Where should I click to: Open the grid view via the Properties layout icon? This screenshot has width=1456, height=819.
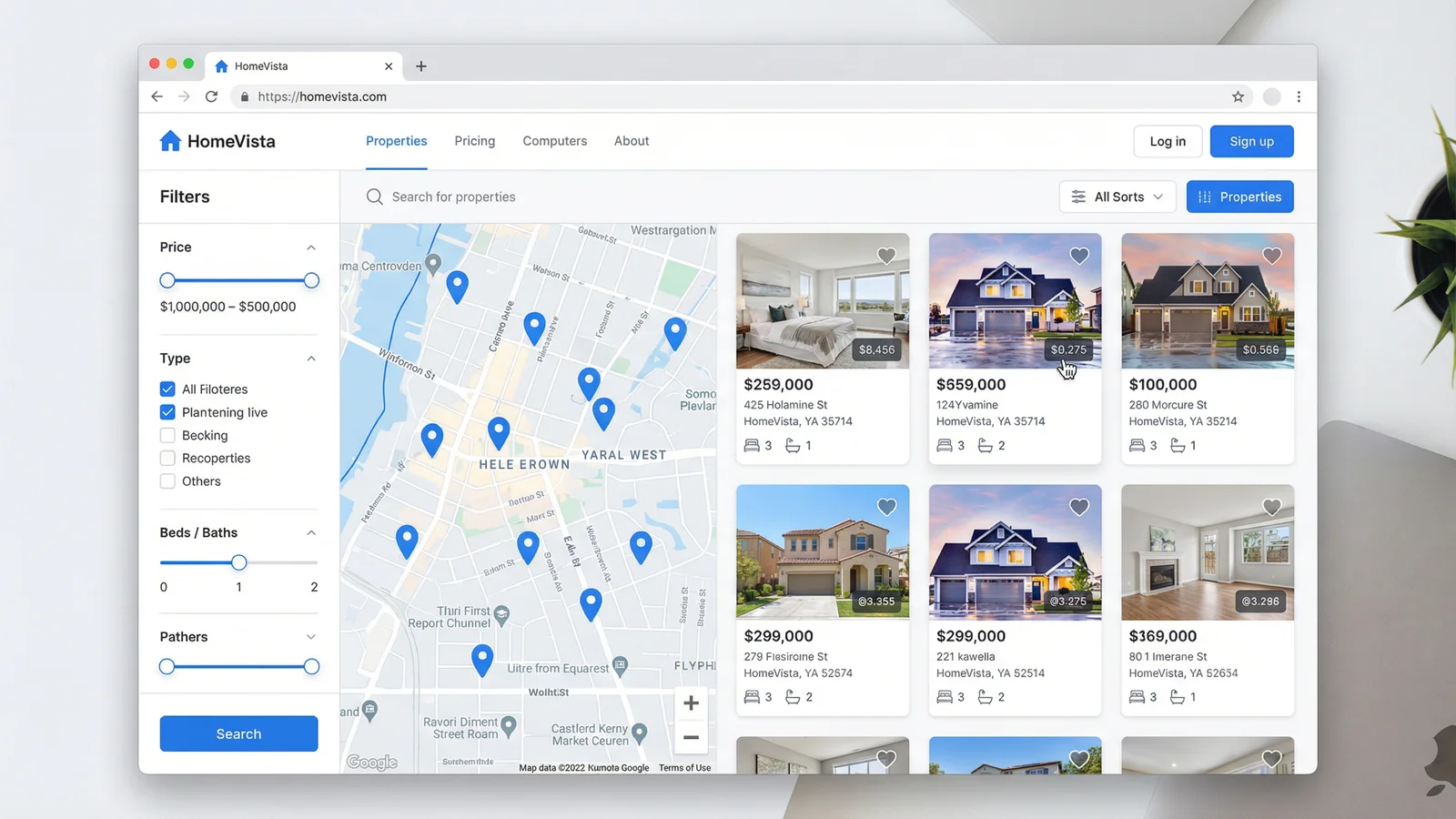(x=1203, y=197)
